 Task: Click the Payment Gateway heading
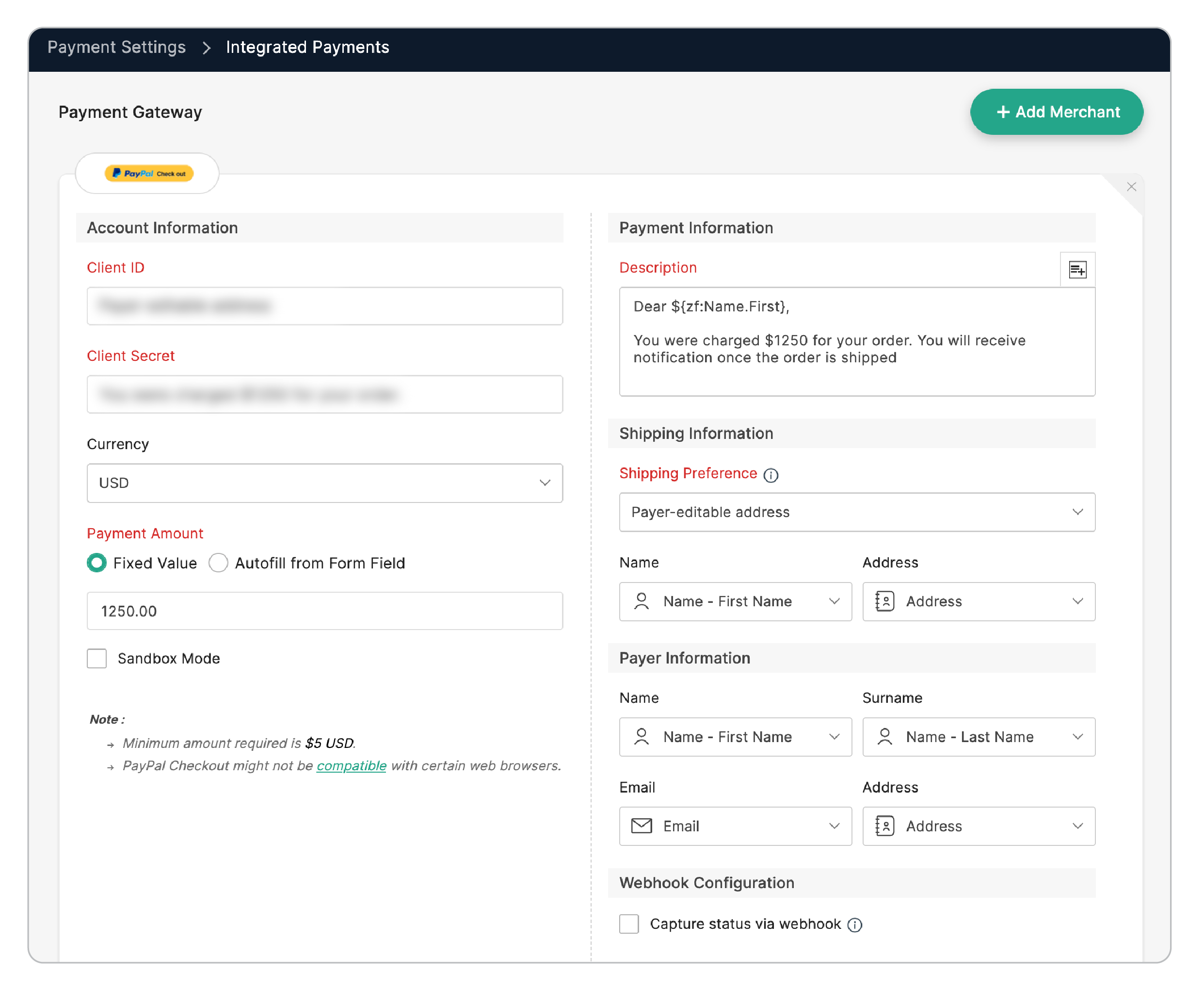pos(130,112)
